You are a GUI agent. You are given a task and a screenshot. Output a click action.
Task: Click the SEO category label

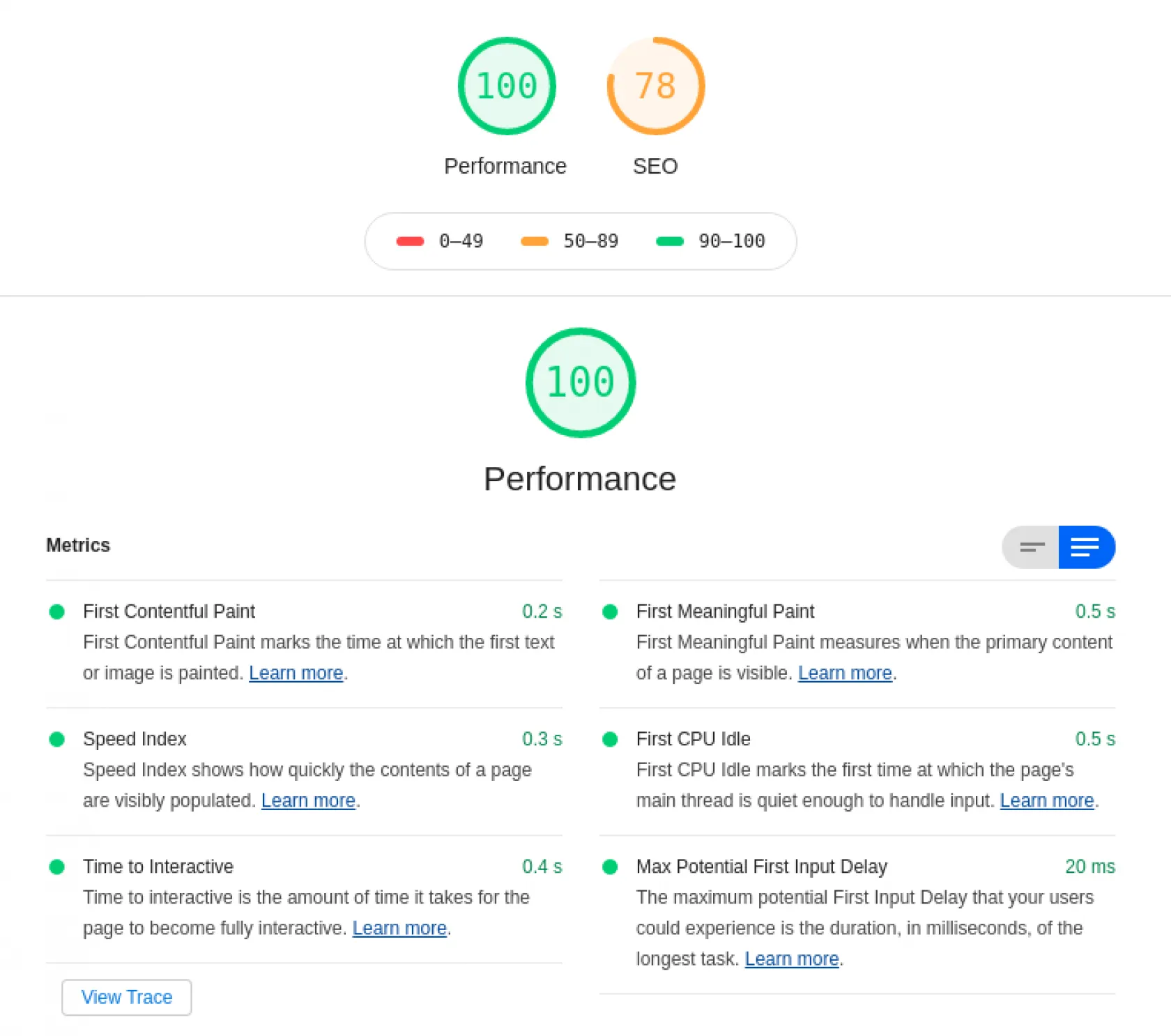pos(655,166)
